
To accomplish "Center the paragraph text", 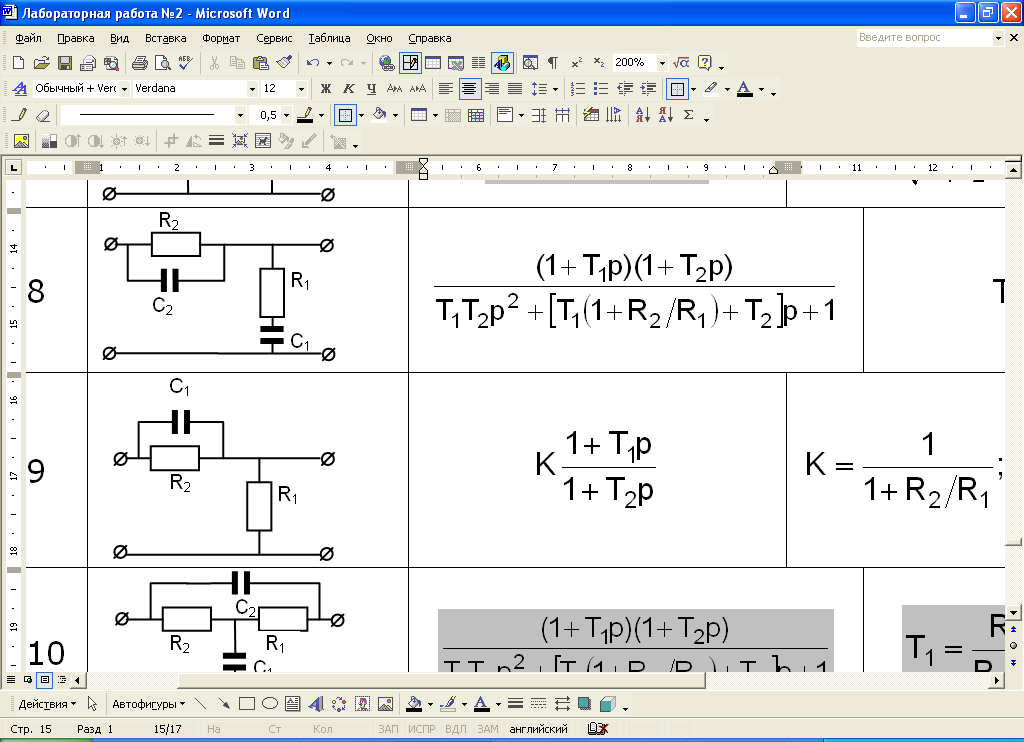I will coord(469,89).
